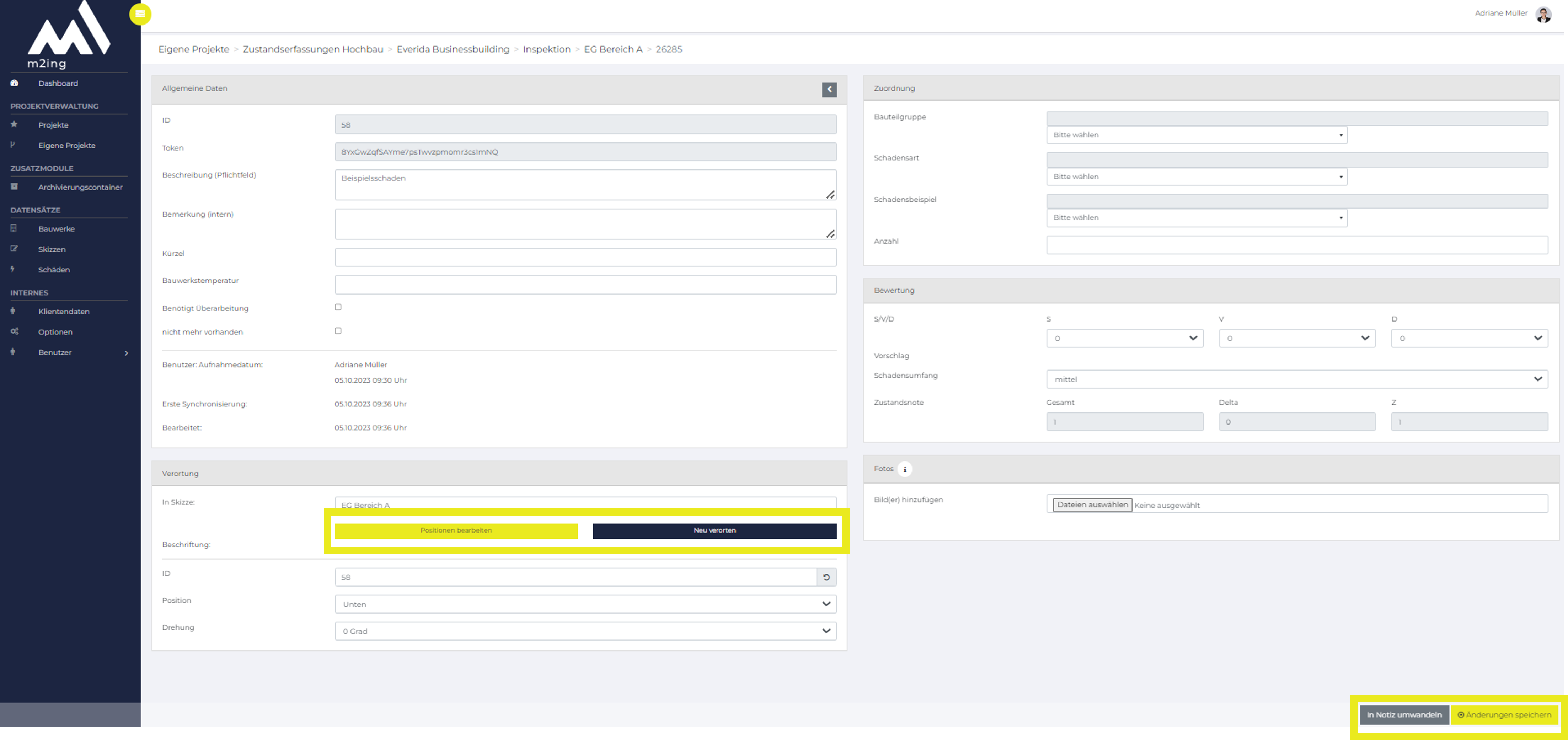Reset the Beschriftung ID with refresh icon

[x=826, y=577]
